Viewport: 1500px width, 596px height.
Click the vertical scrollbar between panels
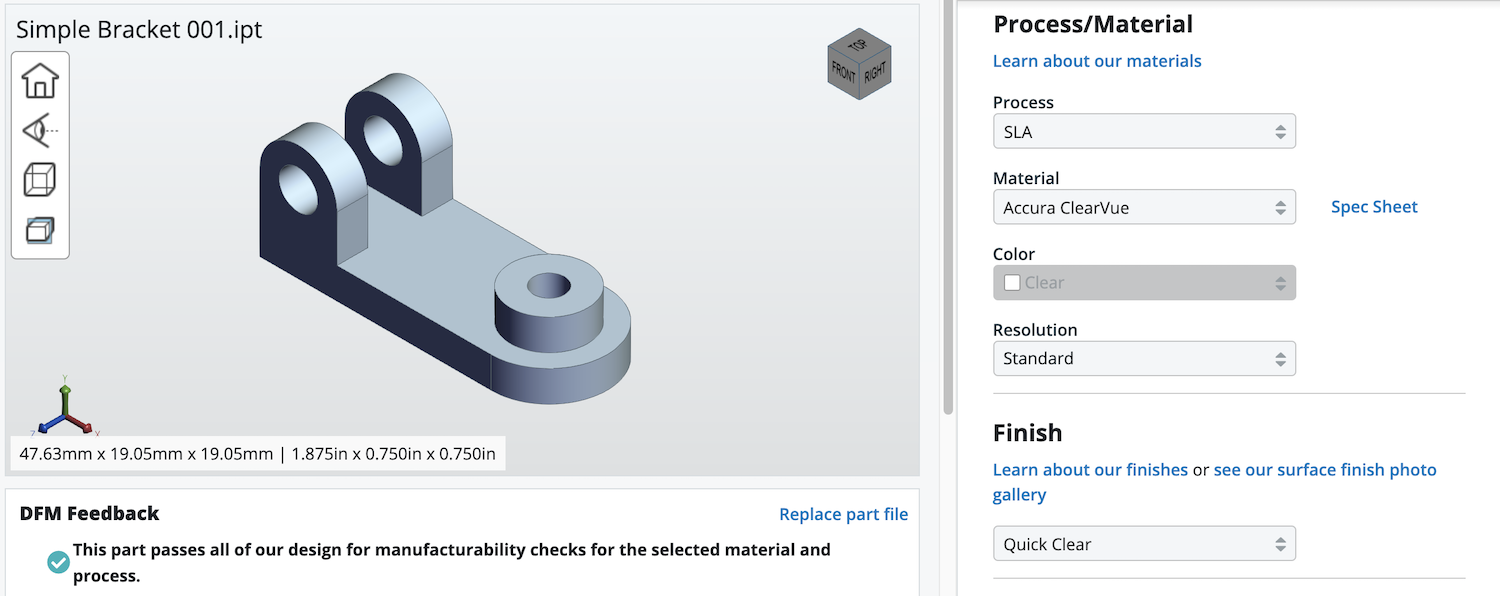(948, 200)
